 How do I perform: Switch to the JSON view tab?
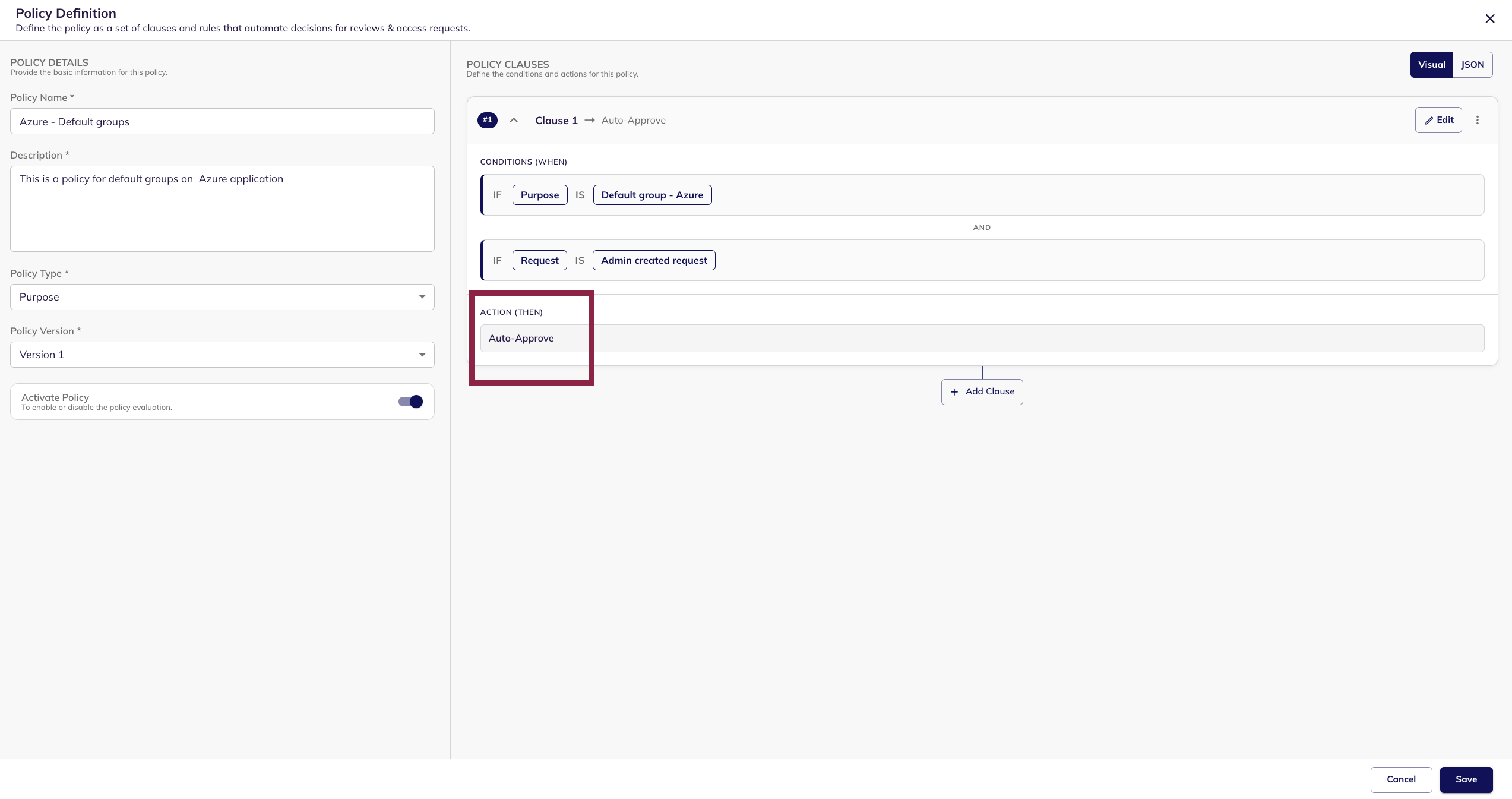pos(1472,65)
